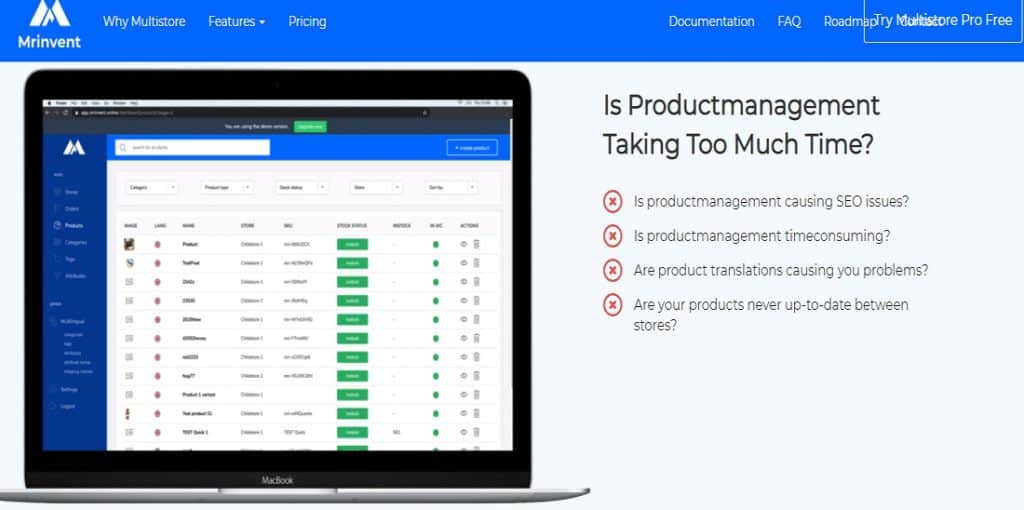Viewport: 1024px width, 510px height.
Task: Click the NAME column header in demo table
Action: (189, 226)
